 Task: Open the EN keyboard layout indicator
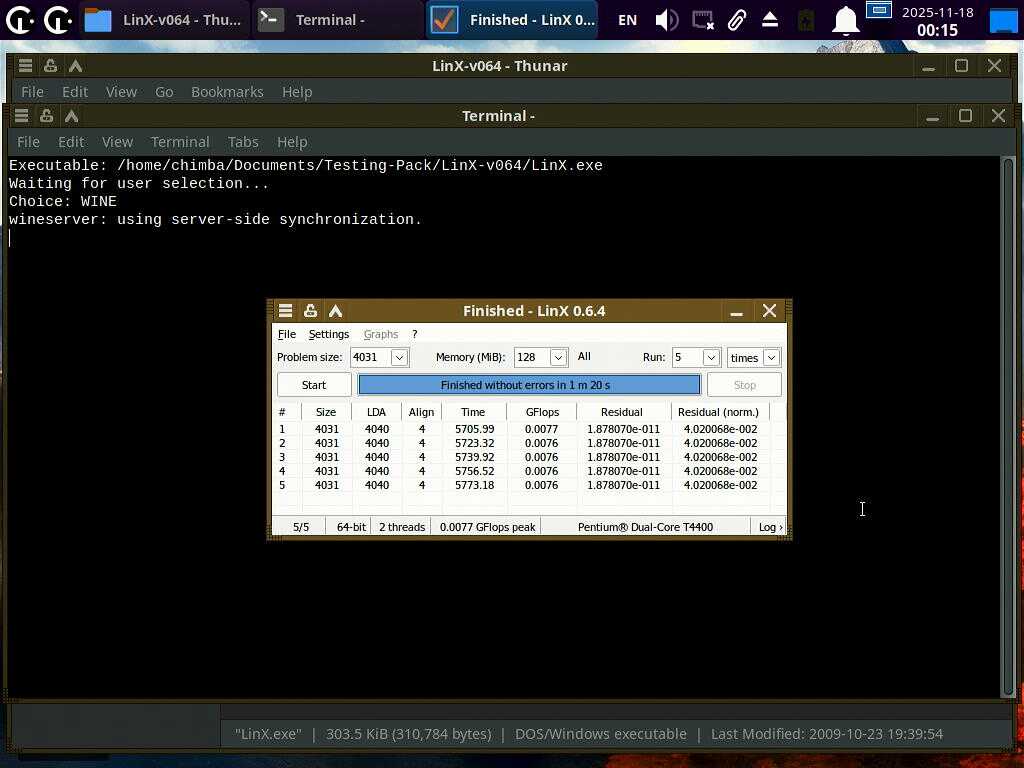point(627,20)
